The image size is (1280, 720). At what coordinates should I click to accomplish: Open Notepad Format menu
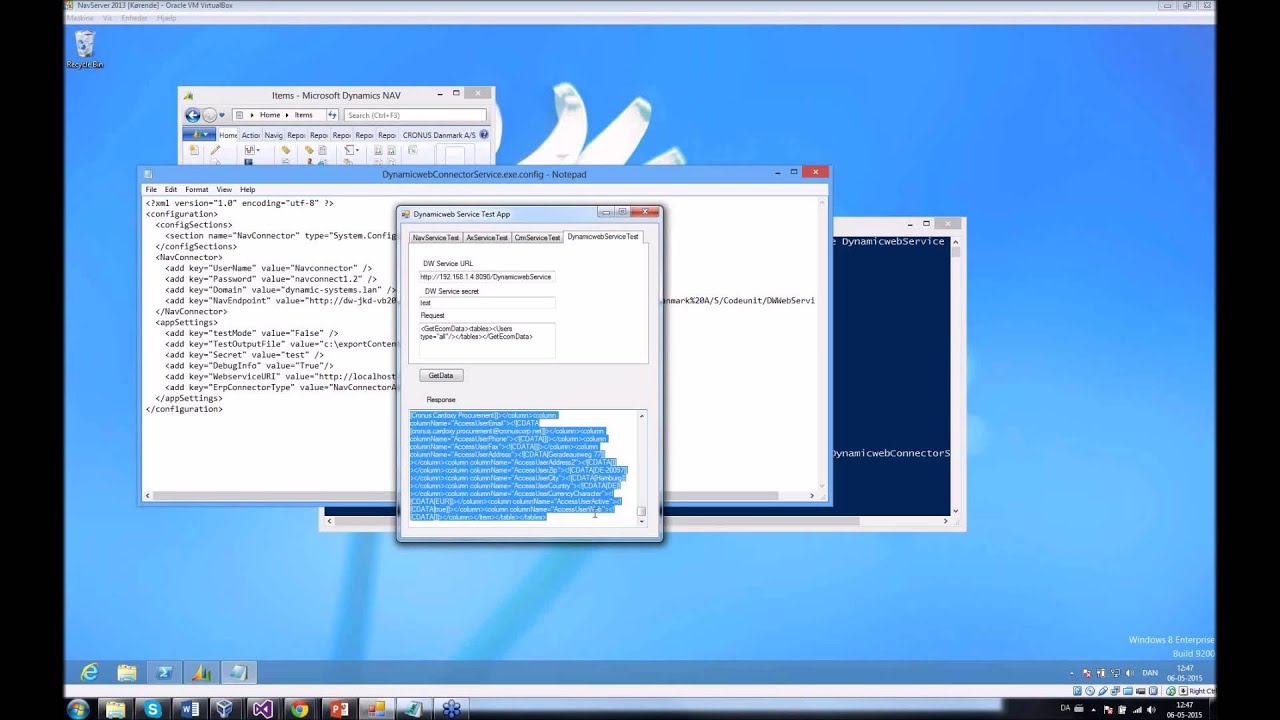pyautogui.click(x=197, y=189)
